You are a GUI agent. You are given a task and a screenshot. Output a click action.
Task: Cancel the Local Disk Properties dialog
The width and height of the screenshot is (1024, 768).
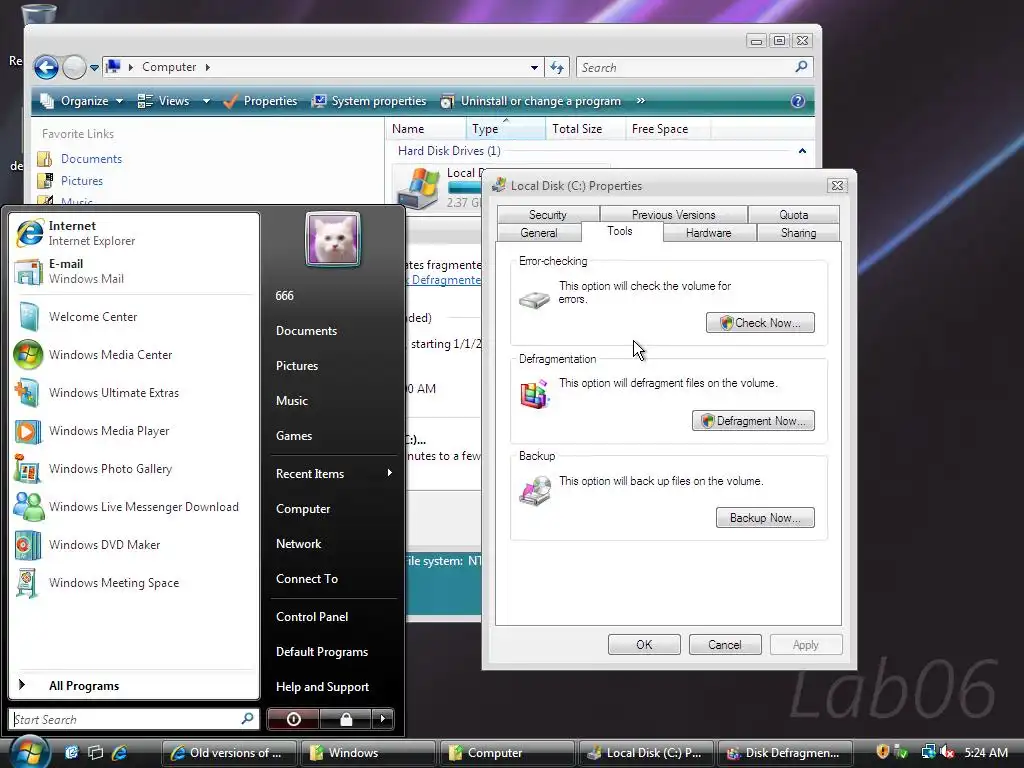[x=725, y=645]
